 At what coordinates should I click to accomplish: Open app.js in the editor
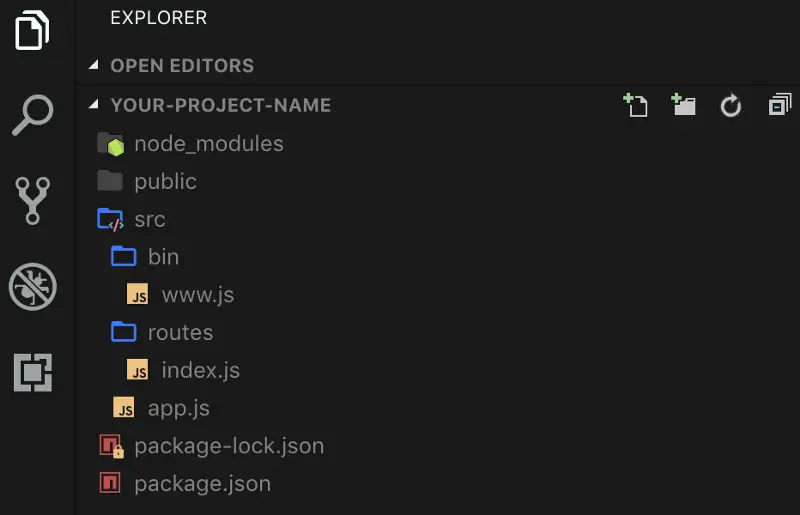(x=178, y=408)
